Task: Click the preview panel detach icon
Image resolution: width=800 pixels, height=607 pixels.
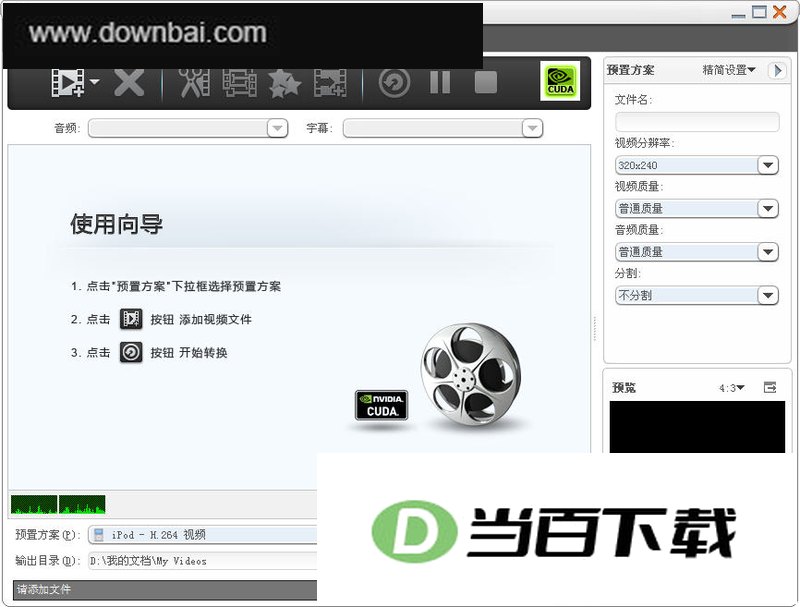Action: click(770, 388)
